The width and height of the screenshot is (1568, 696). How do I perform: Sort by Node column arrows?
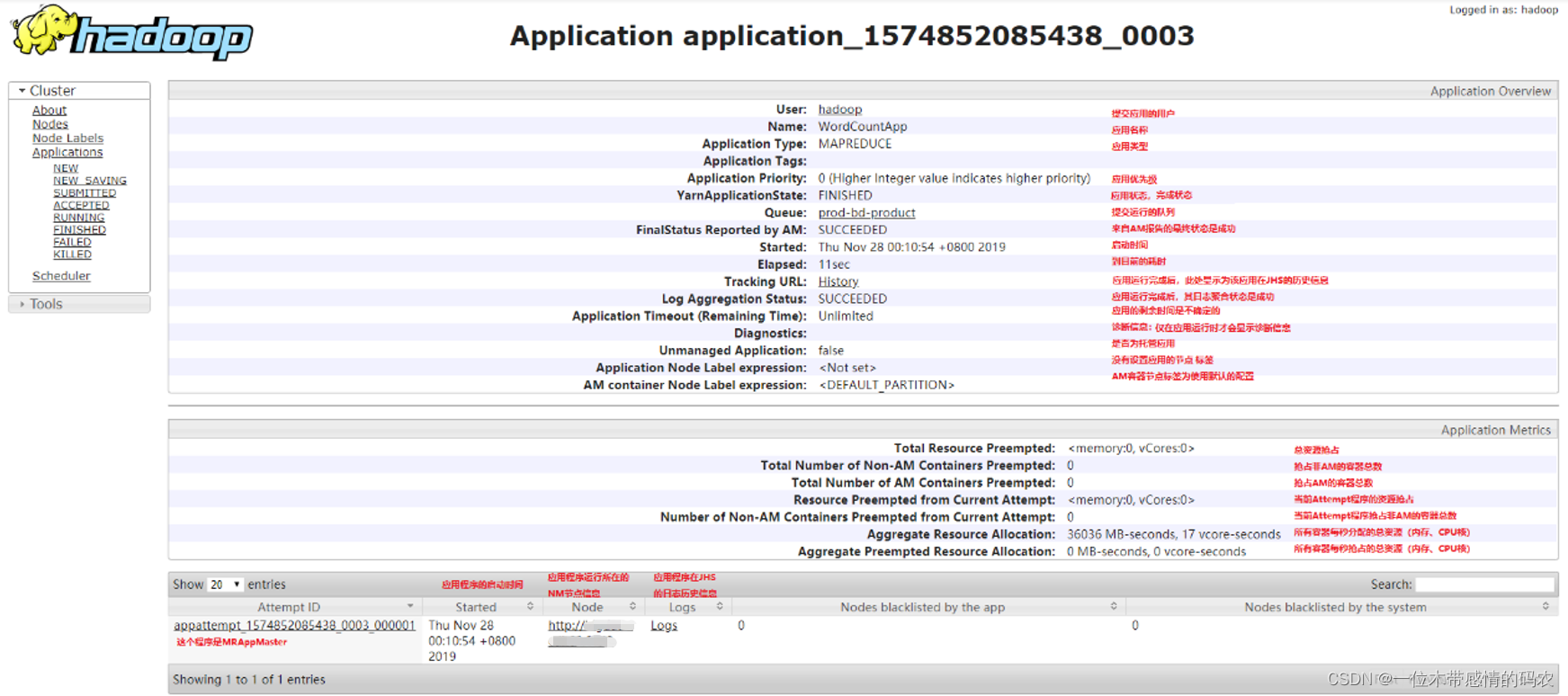coord(632,607)
